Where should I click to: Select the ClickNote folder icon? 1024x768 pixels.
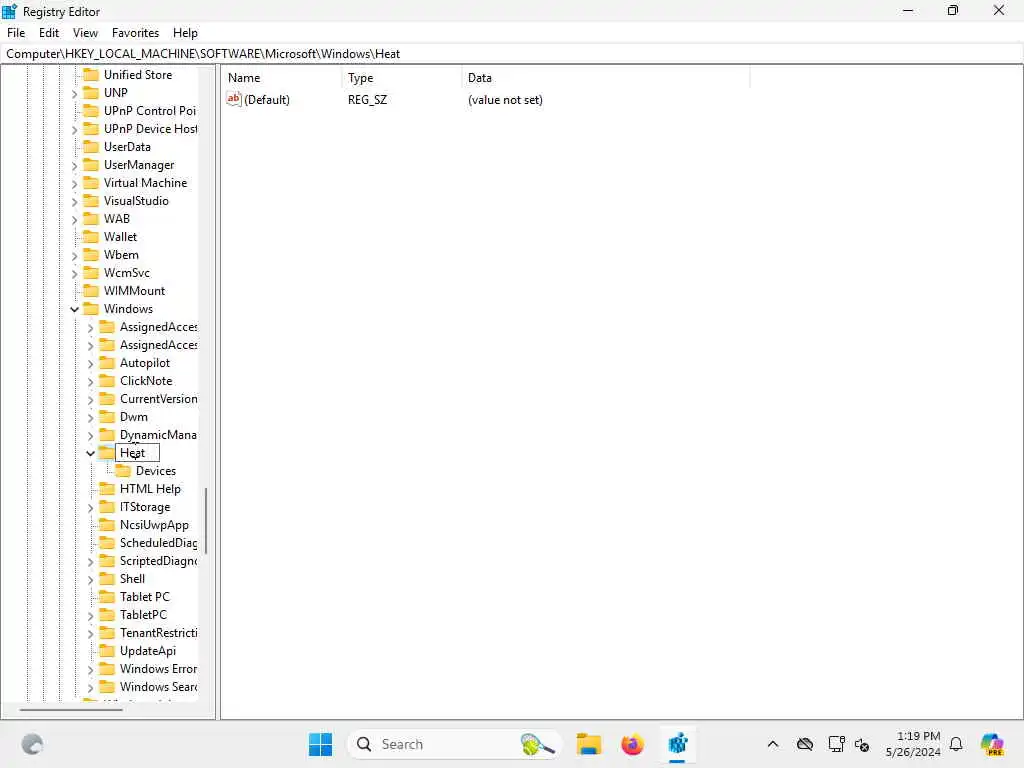106,381
